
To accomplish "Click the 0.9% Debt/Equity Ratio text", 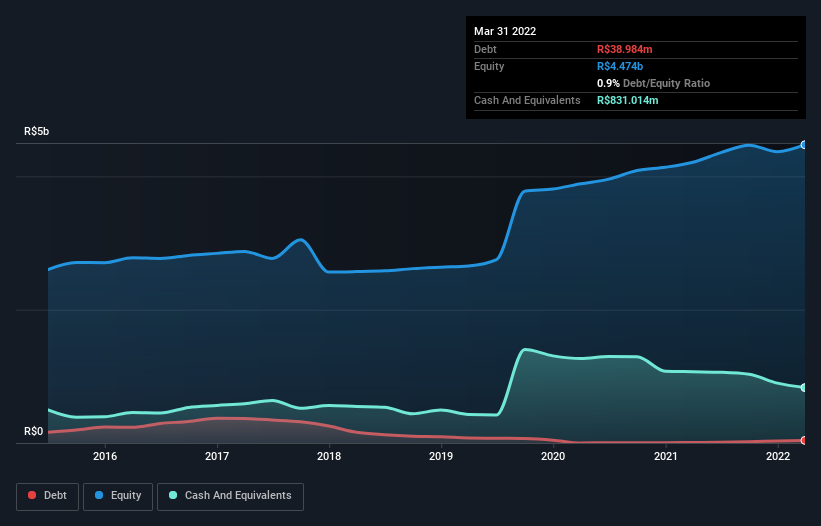I will [x=653, y=83].
